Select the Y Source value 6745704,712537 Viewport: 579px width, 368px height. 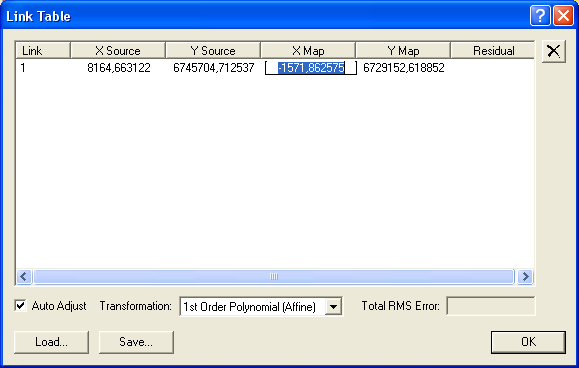coord(214,68)
